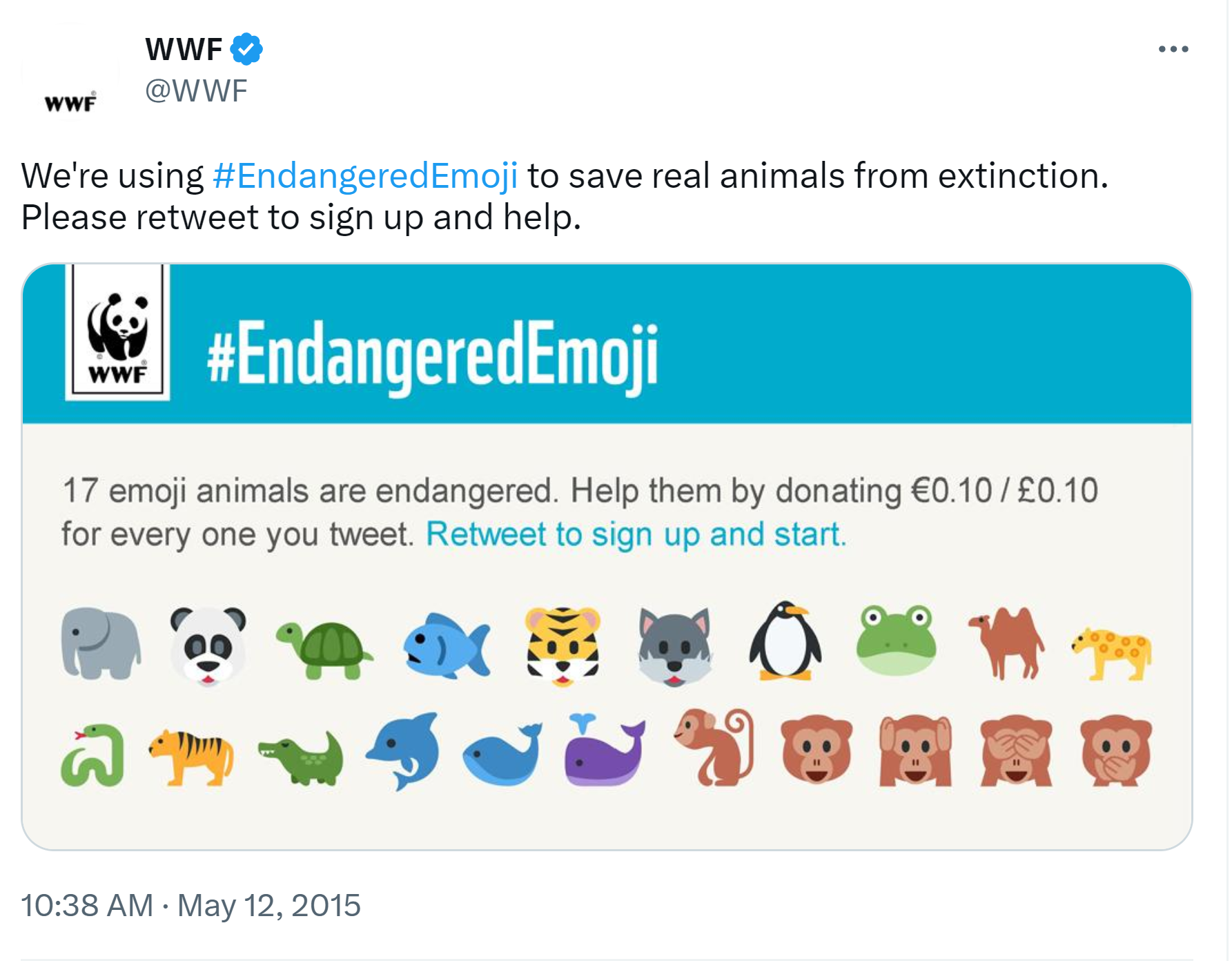Click the dolphin emoji
Viewport: 1232px width, 961px height.
click(x=404, y=750)
